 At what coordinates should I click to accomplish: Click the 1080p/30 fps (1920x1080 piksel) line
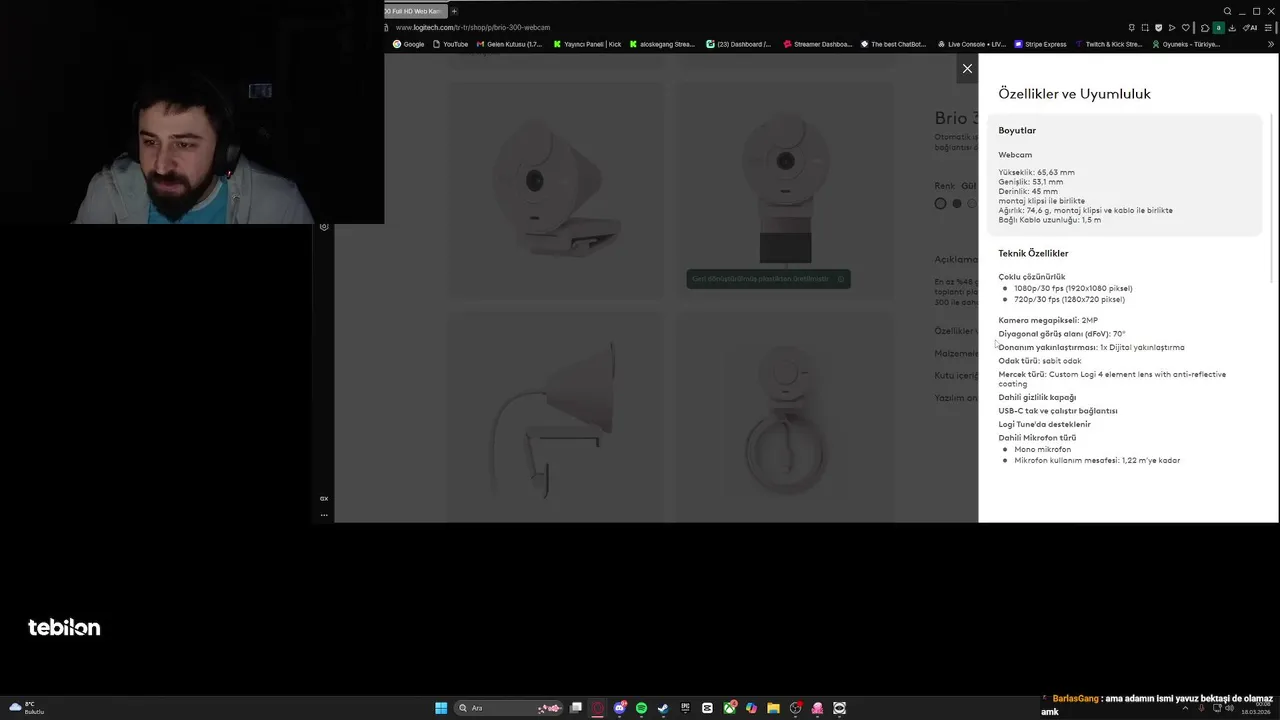click(1073, 288)
